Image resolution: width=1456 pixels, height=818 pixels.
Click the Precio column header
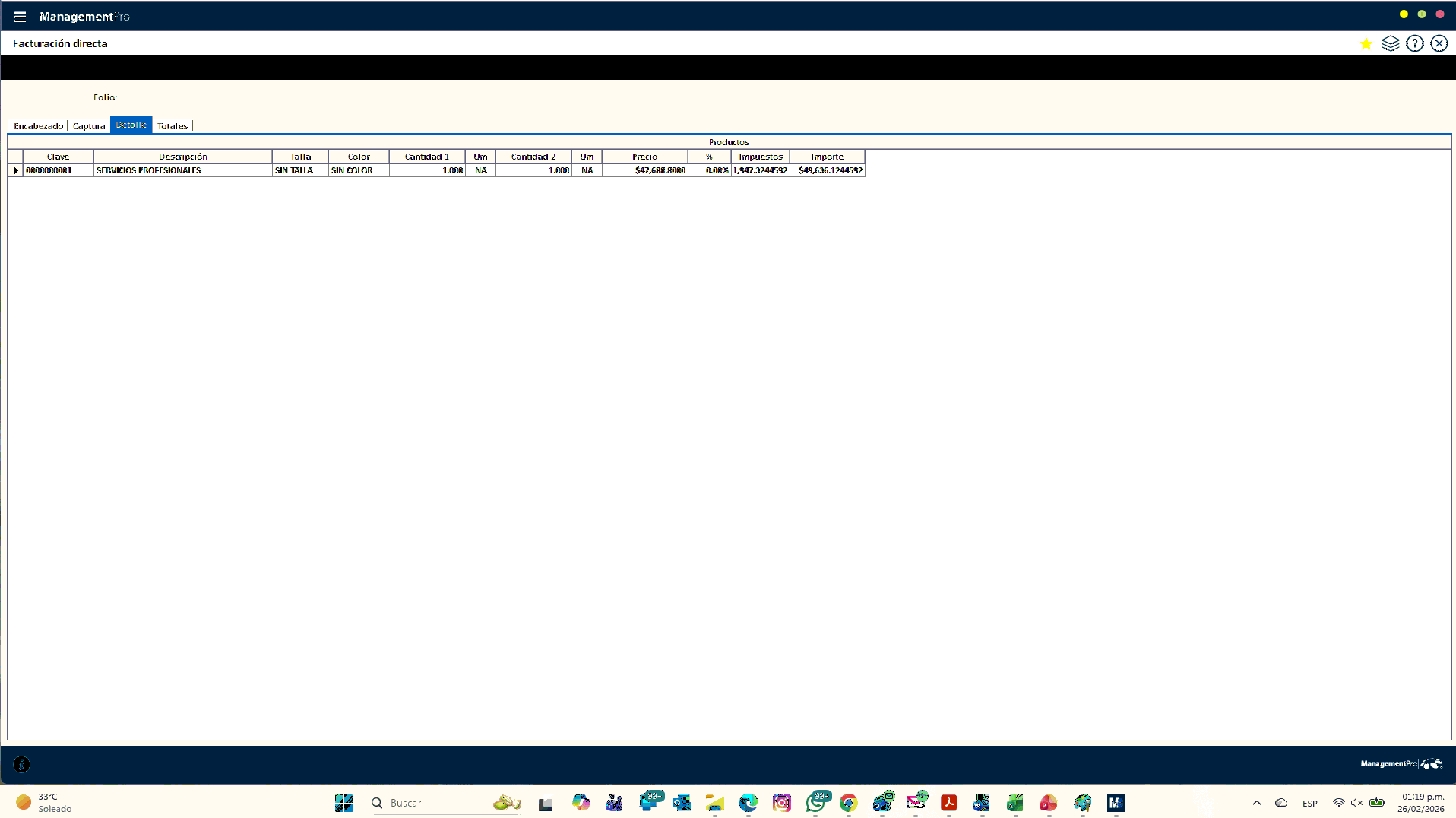(644, 157)
